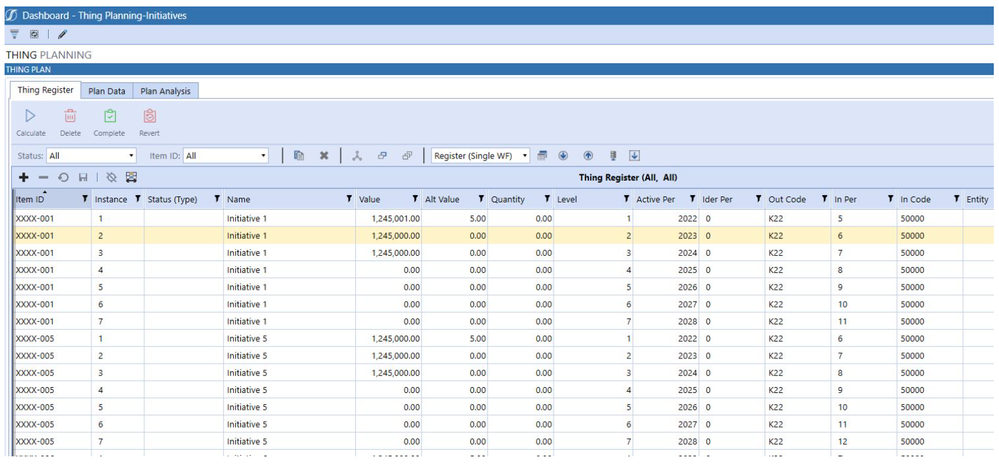Click the circled down arrow icon

click(x=563, y=155)
